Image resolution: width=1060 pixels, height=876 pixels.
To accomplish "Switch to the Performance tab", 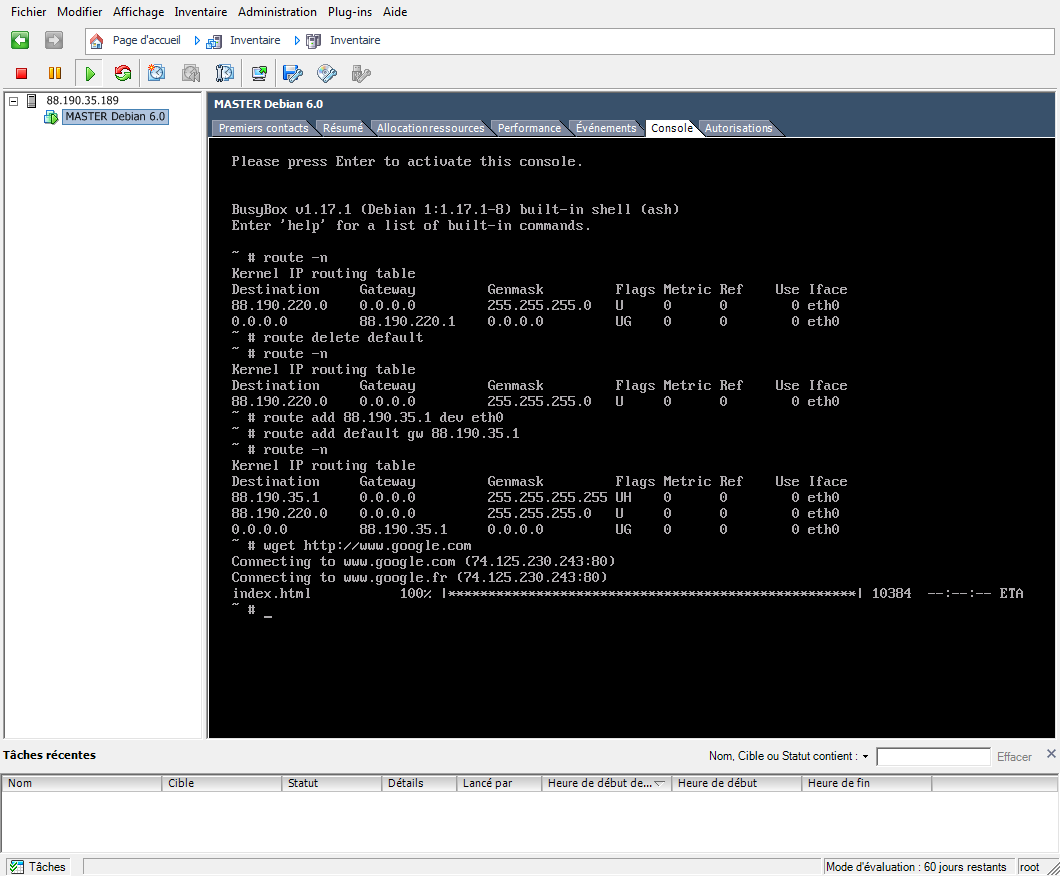I will tap(529, 128).
